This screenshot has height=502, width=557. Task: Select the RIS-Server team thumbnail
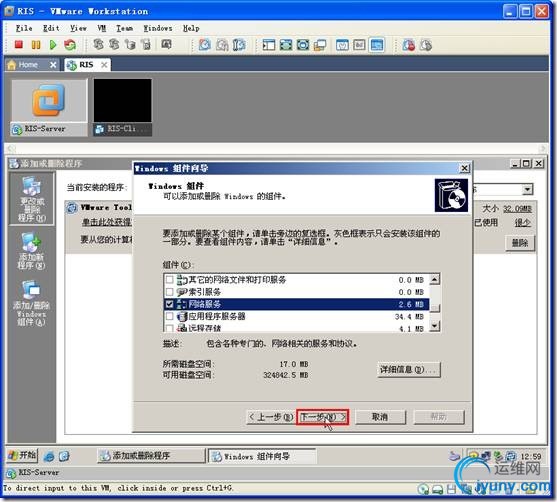[49, 107]
